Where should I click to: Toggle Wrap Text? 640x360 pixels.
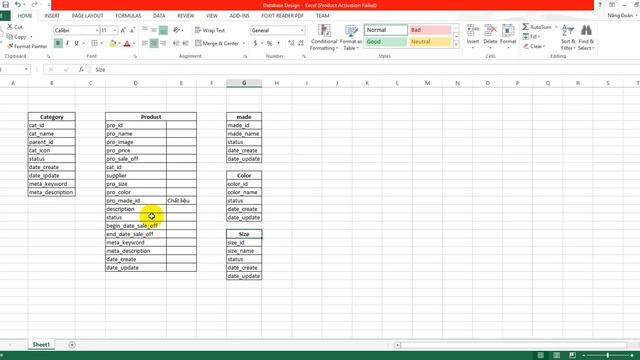210,30
